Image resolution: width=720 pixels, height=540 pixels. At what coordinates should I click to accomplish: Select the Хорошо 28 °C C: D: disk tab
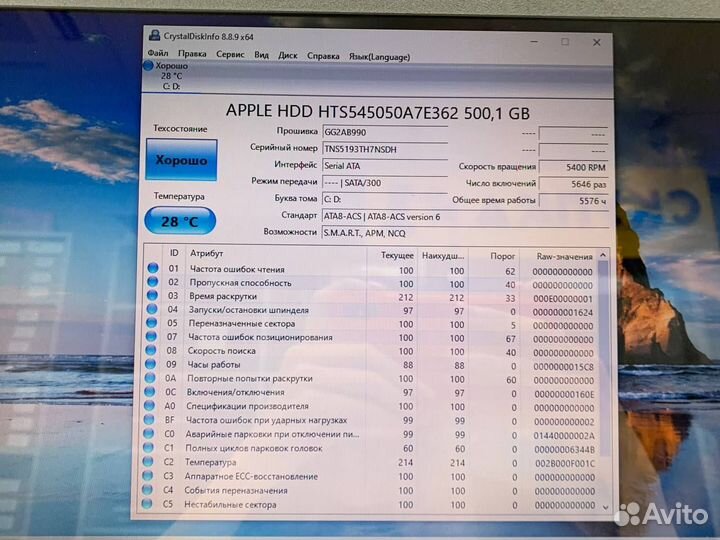[x=171, y=76]
